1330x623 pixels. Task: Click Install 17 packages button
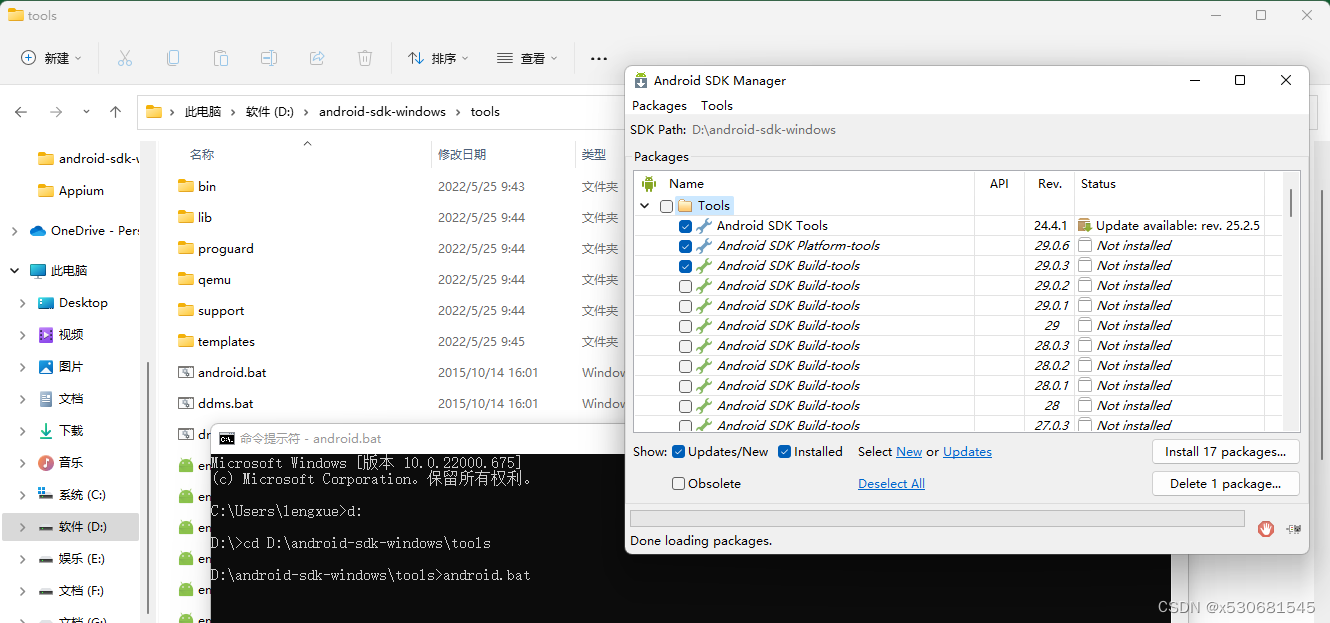coord(1225,452)
